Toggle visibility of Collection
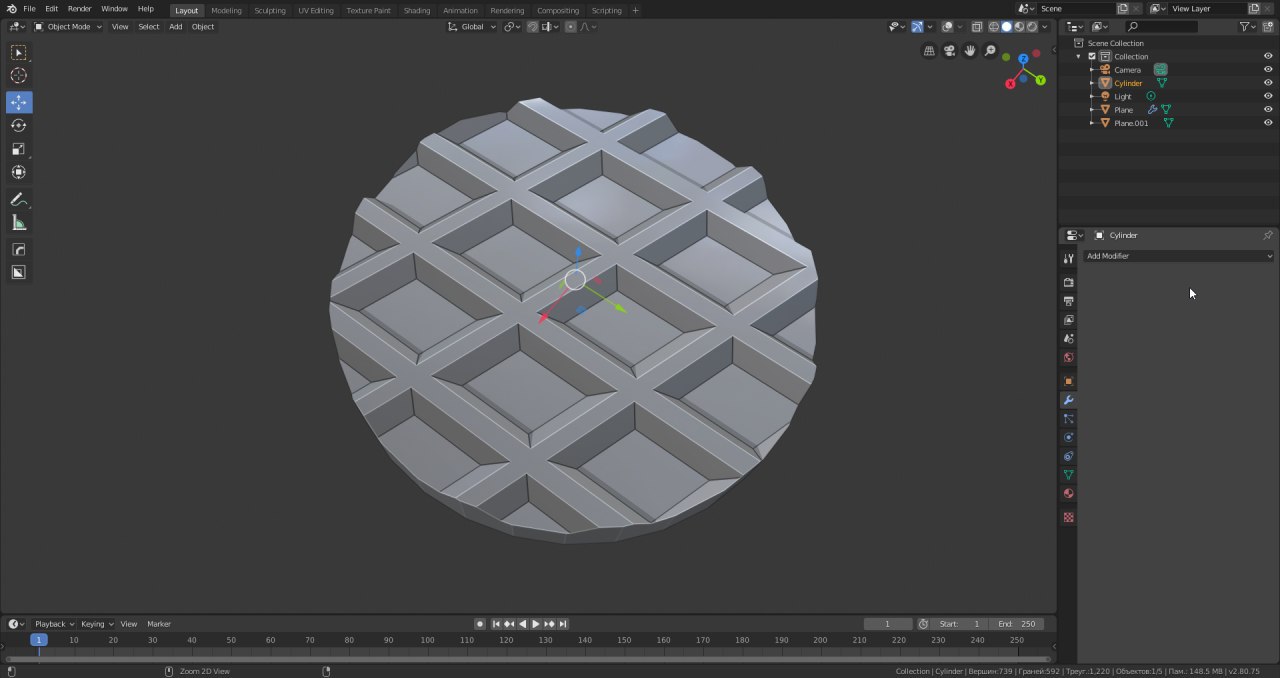 (1268, 56)
